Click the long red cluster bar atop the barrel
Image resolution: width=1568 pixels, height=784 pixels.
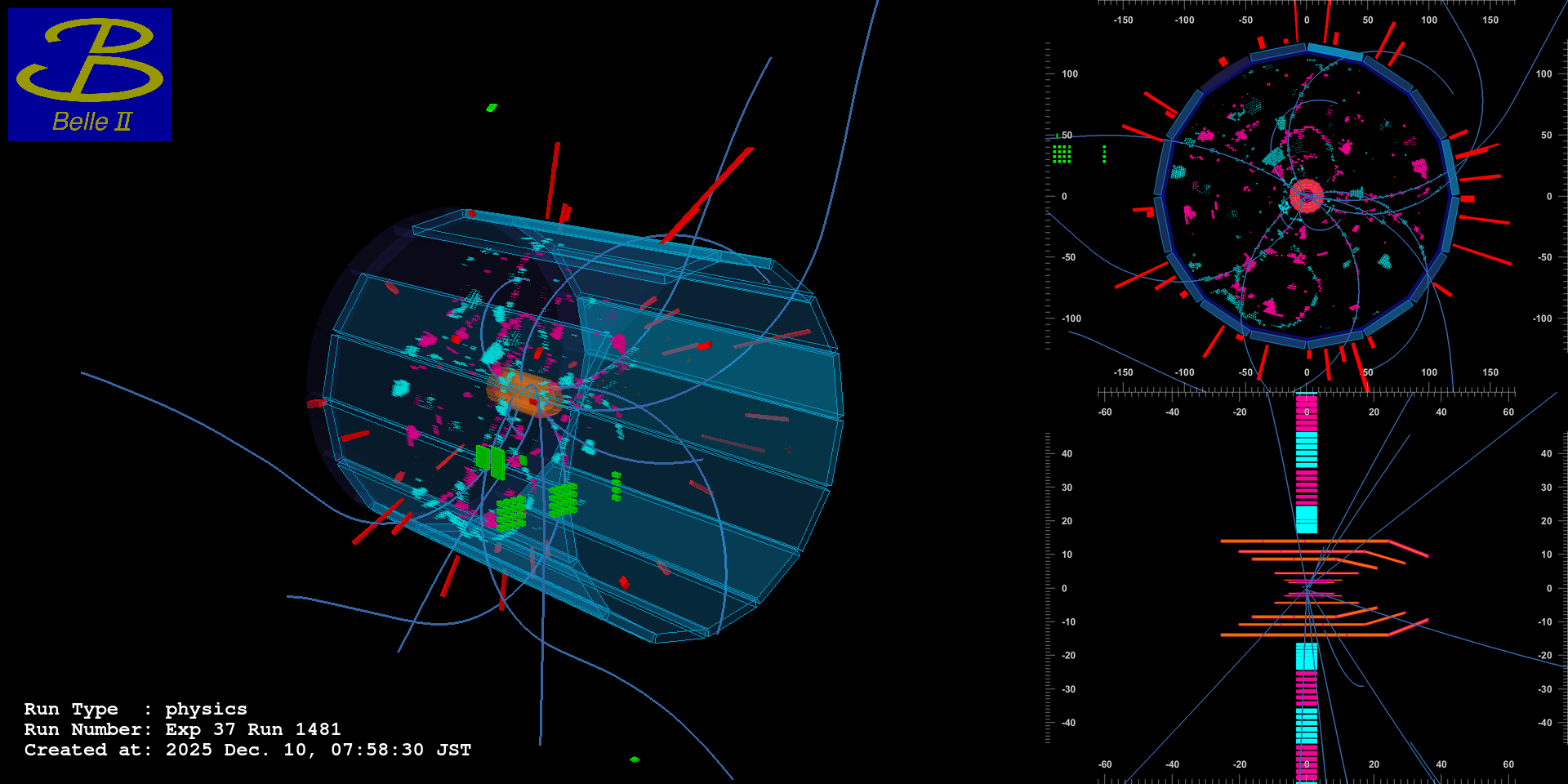pos(707,194)
